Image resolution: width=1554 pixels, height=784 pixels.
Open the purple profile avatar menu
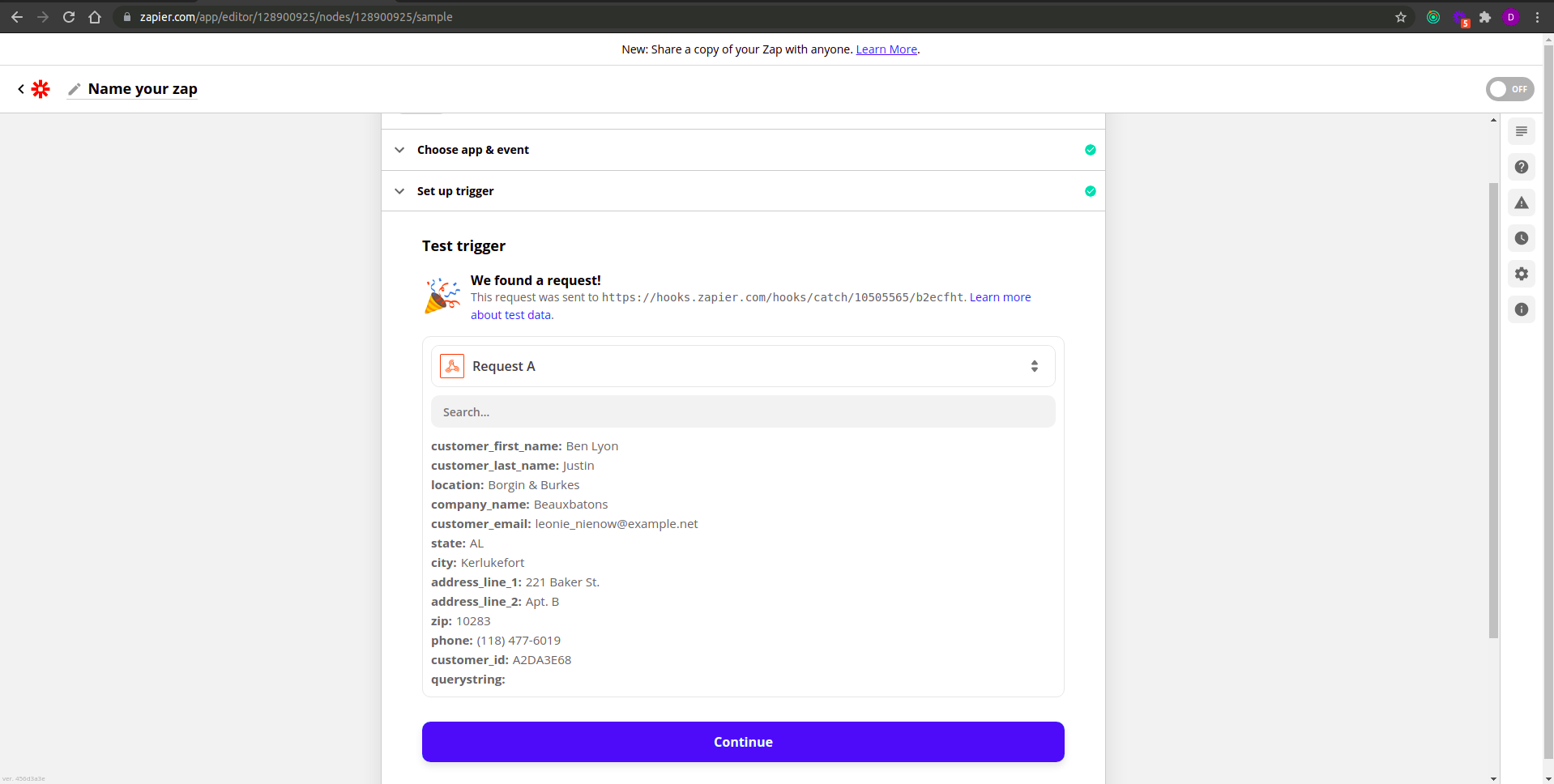pos(1511,17)
